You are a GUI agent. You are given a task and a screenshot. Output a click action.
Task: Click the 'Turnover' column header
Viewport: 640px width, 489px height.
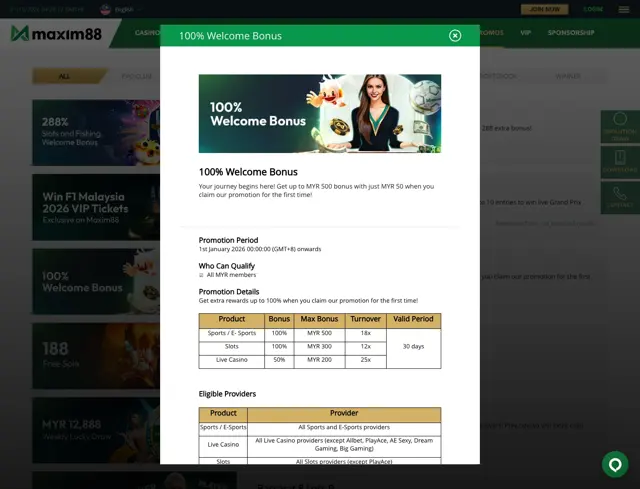(365, 319)
